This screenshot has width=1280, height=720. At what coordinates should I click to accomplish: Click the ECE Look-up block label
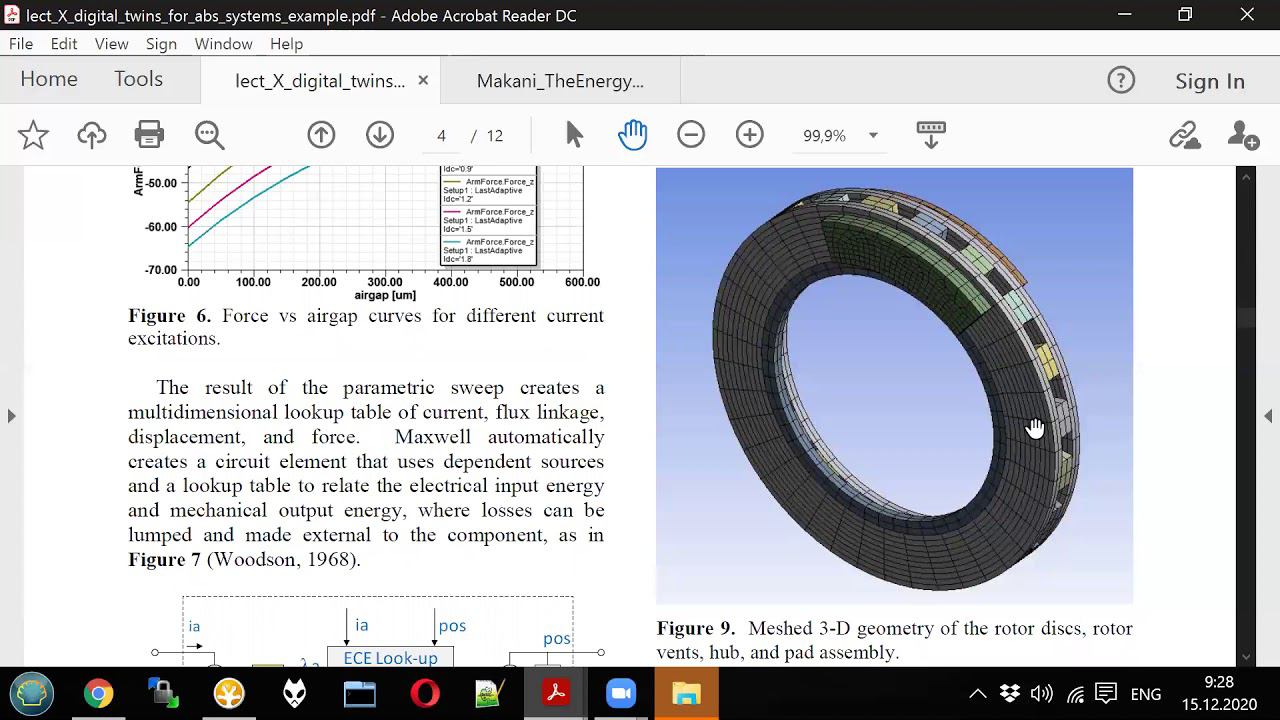390,658
